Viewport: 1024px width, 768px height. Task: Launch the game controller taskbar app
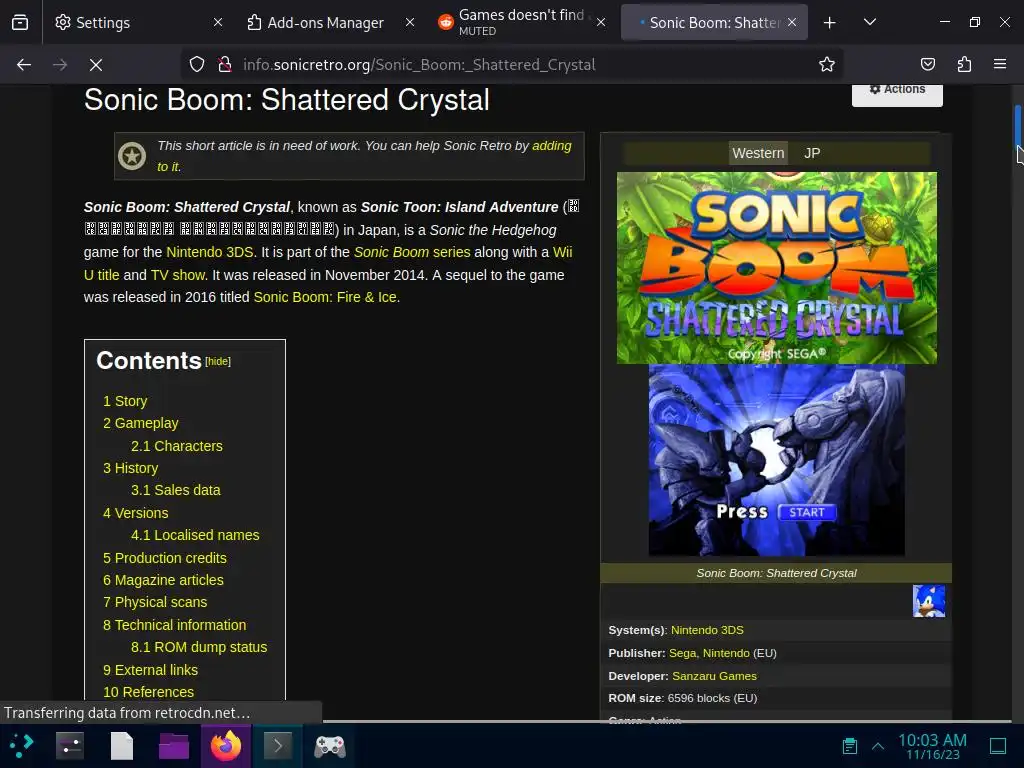point(330,746)
